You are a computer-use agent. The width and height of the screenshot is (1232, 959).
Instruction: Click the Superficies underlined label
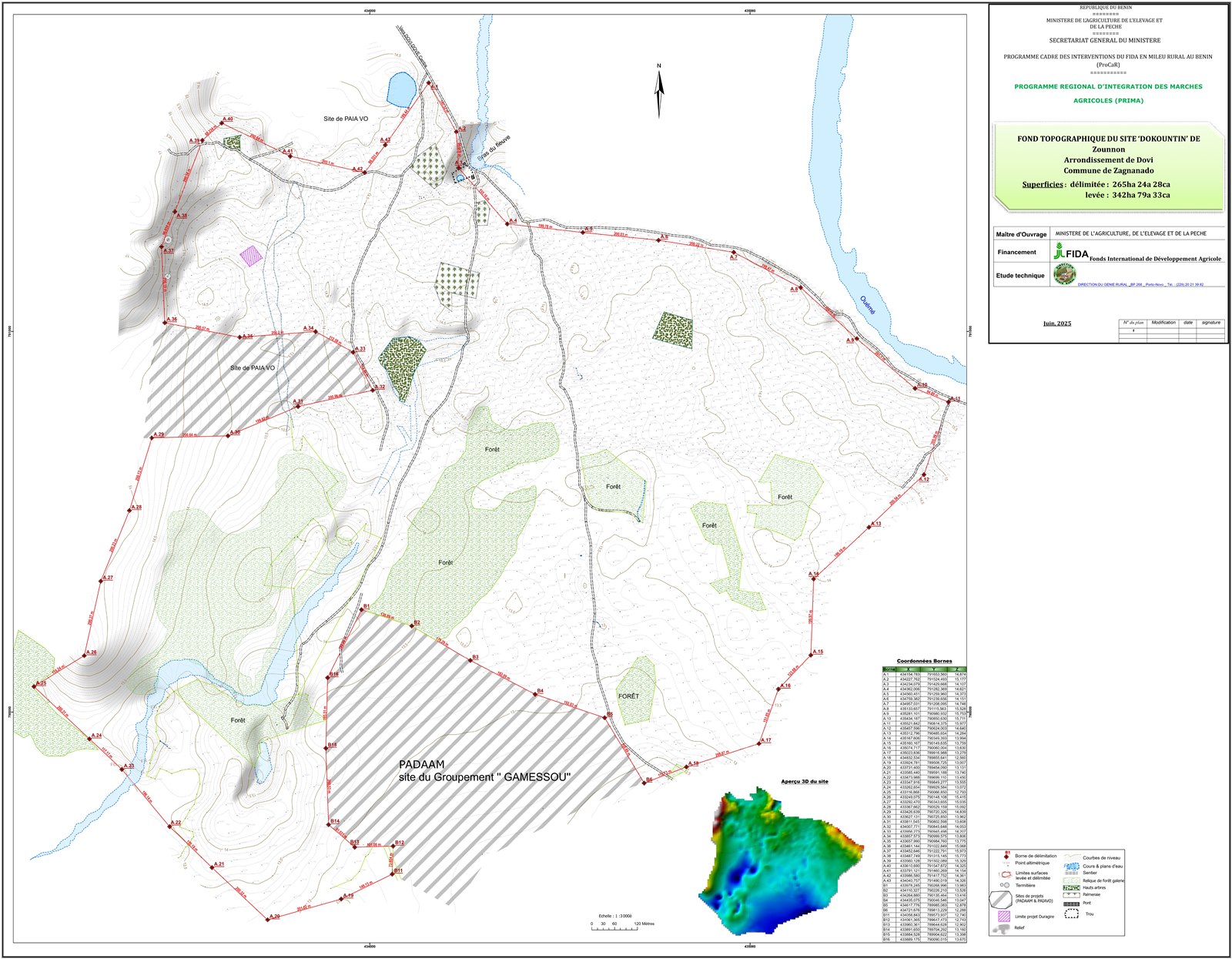click(x=1043, y=184)
